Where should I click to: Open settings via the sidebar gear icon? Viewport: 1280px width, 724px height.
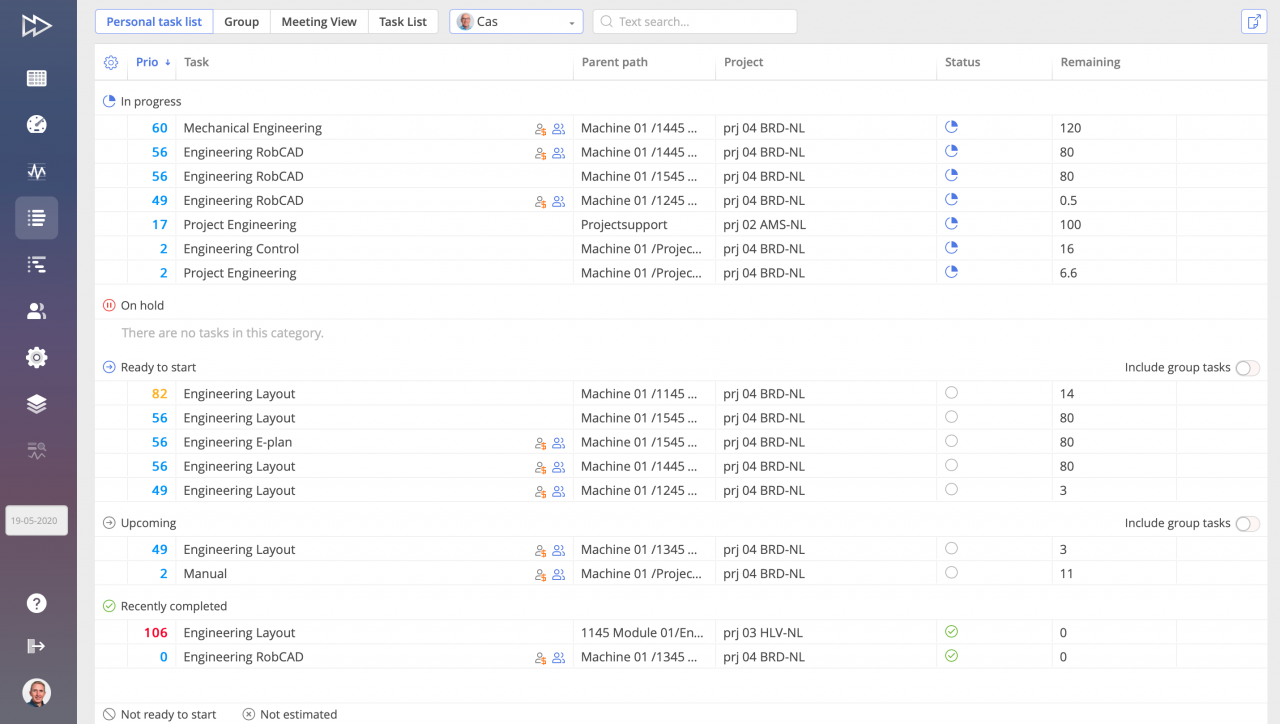point(36,357)
